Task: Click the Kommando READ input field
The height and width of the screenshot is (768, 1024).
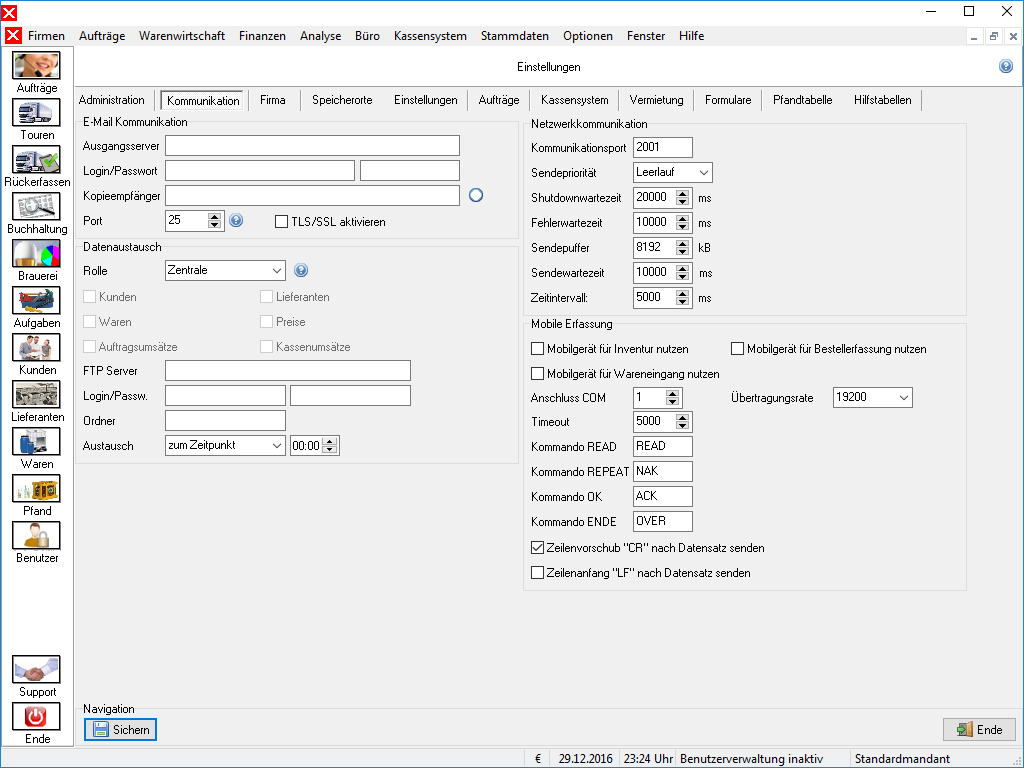Action: [663, 446]
